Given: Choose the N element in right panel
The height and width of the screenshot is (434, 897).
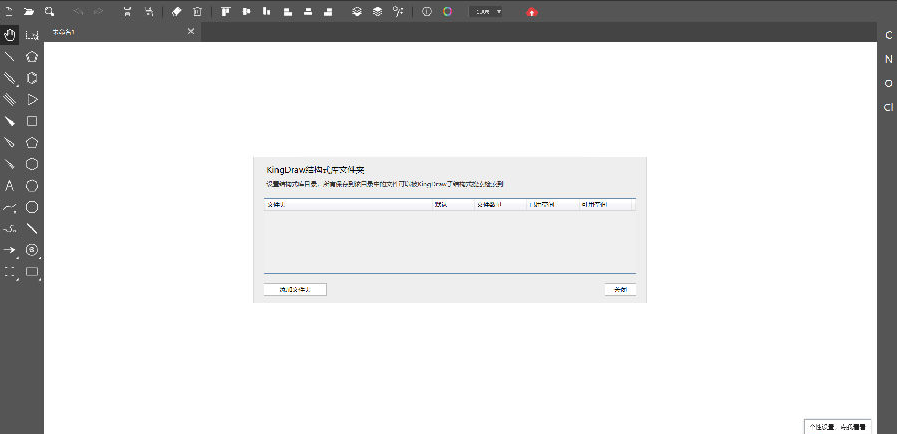Looking at the screenshot, I should 888,59.
